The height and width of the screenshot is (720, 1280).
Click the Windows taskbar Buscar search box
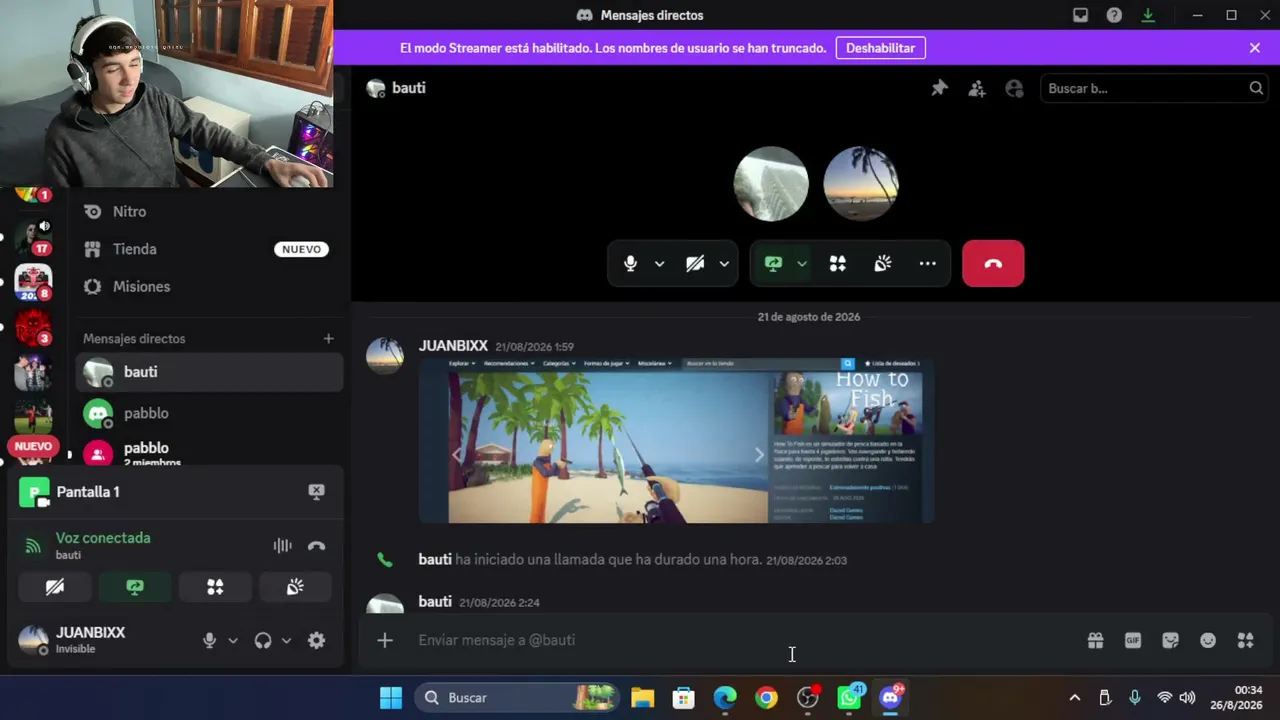(x=516, y=698)
